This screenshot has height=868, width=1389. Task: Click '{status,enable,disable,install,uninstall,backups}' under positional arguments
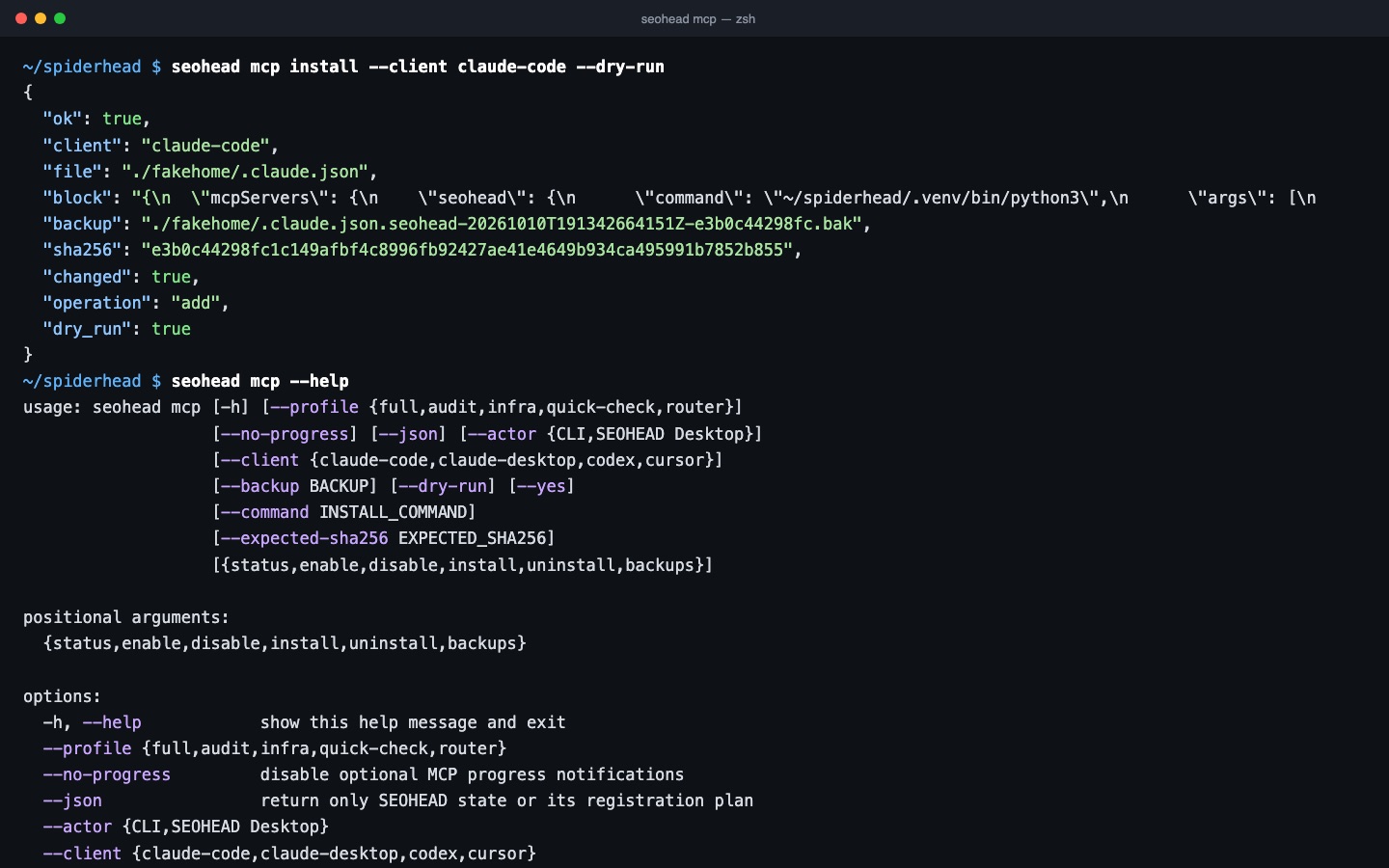(285, 643)
